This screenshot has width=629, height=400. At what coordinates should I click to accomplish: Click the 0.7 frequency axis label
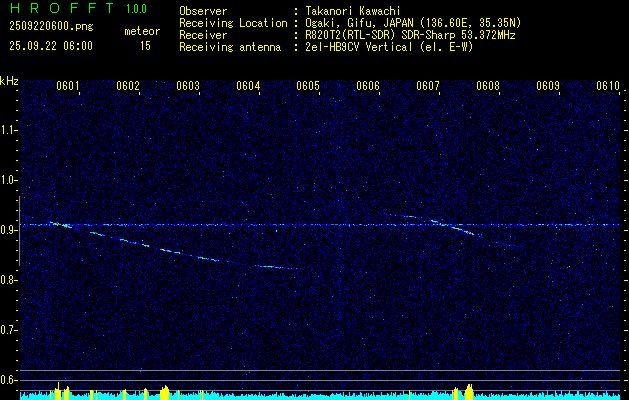[x=9, y=330]
